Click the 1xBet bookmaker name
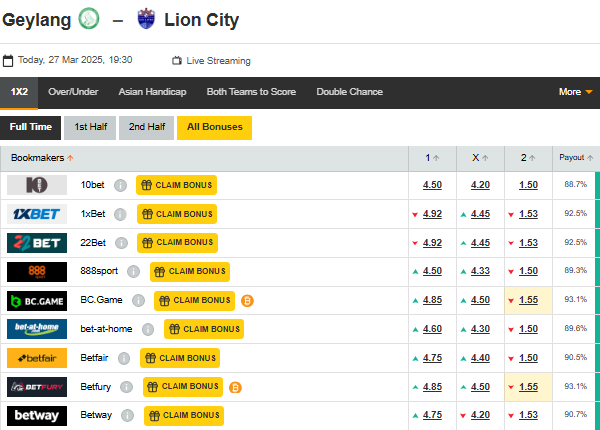 [93, 214]
